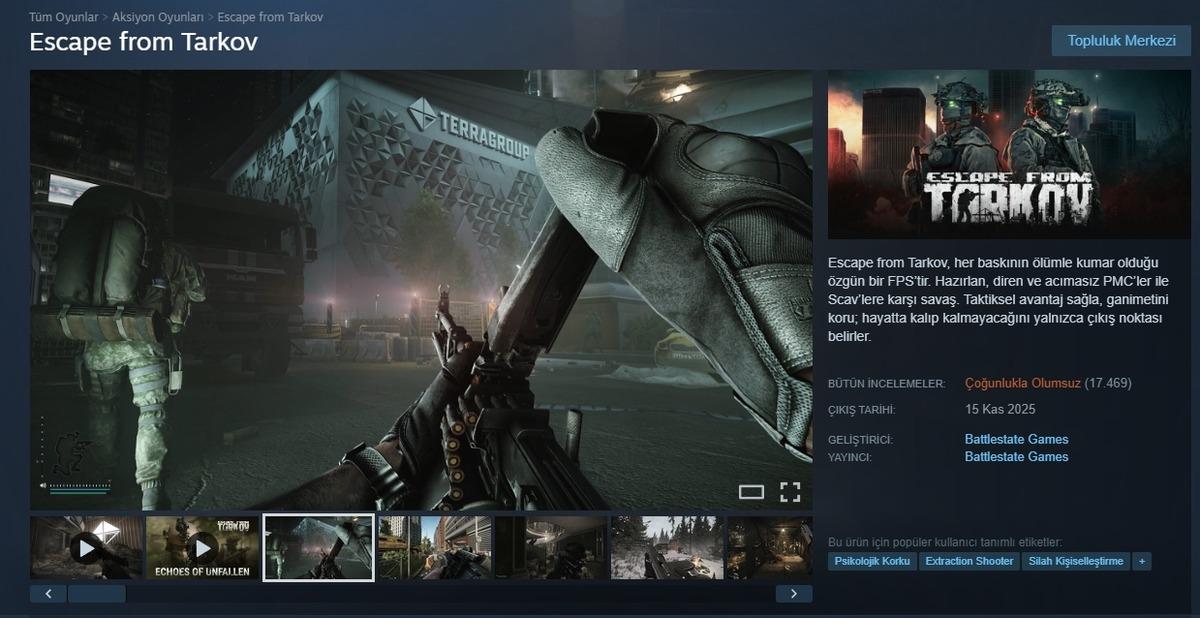Image resolution: width=1200 pixels, height=618 pixels.
Task: Open the screenshot in fullscreen
Action: coord(790,491)
